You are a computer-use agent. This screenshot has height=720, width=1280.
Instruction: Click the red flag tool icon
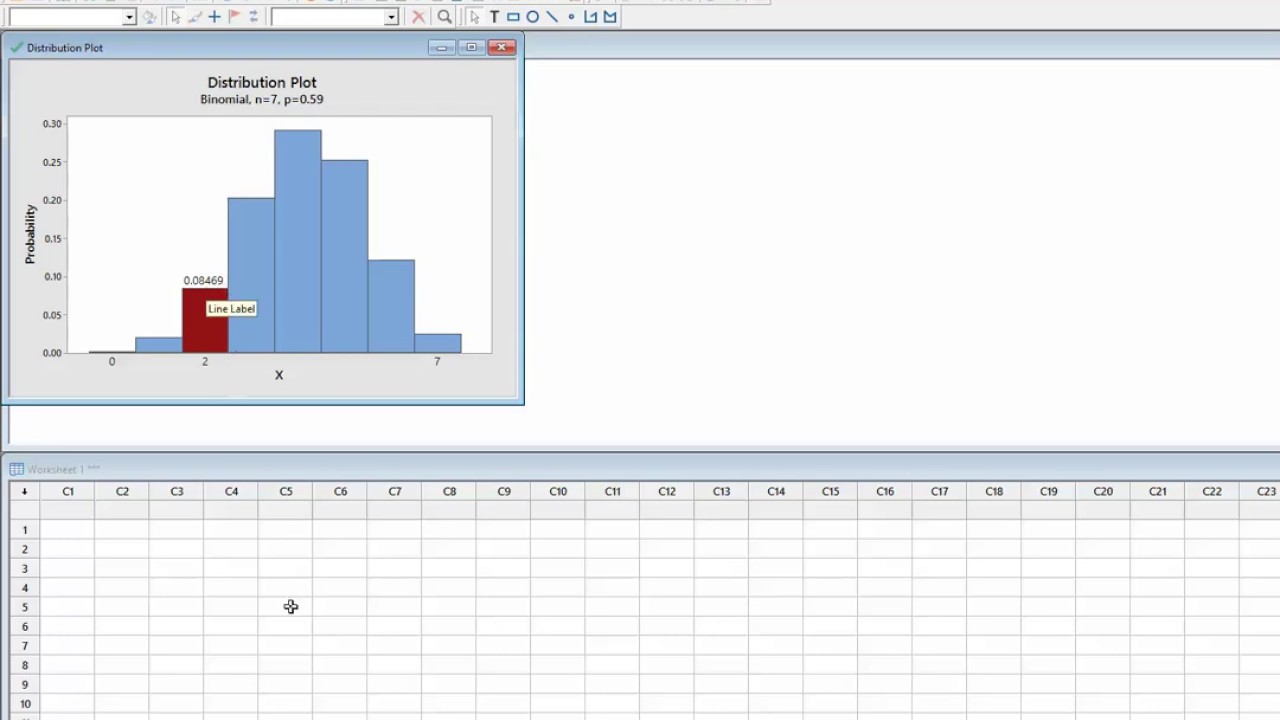click(x=234, y=17)
